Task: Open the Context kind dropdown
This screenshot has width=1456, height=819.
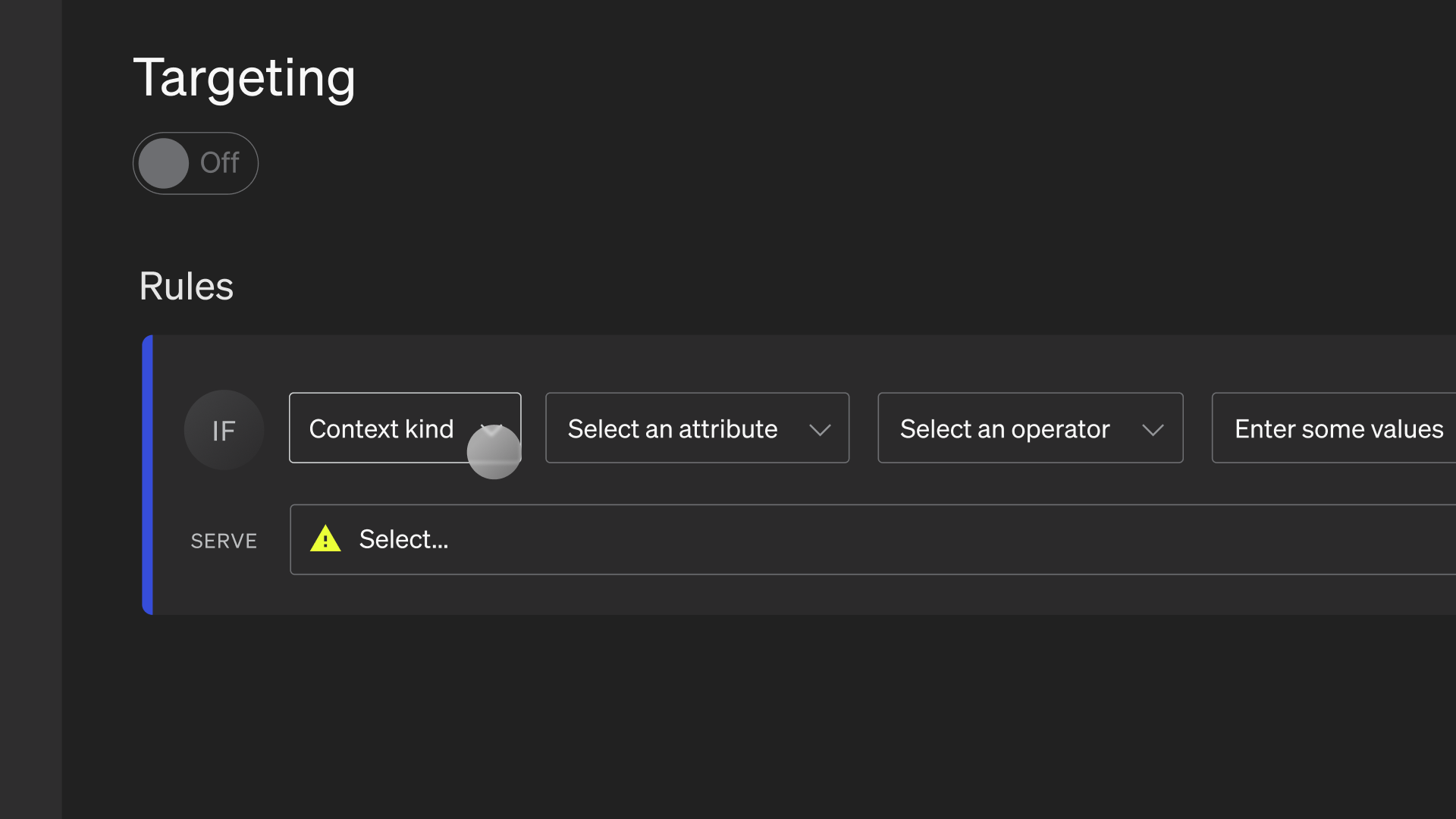Action: tap(404, 428)
